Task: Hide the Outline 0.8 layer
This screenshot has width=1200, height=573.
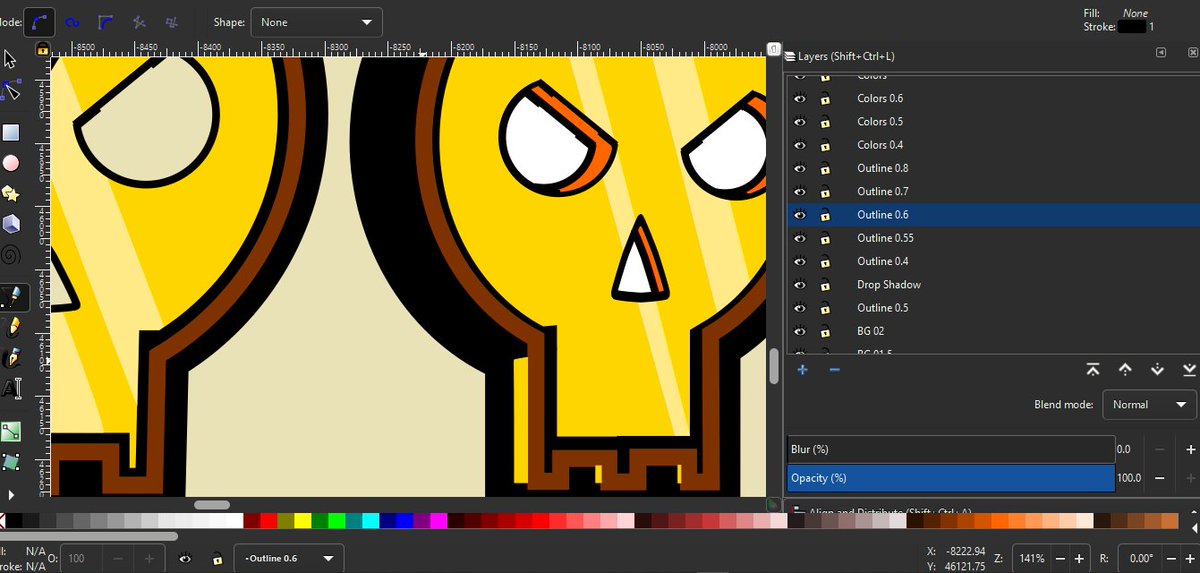Action: (x=800, y=168)
